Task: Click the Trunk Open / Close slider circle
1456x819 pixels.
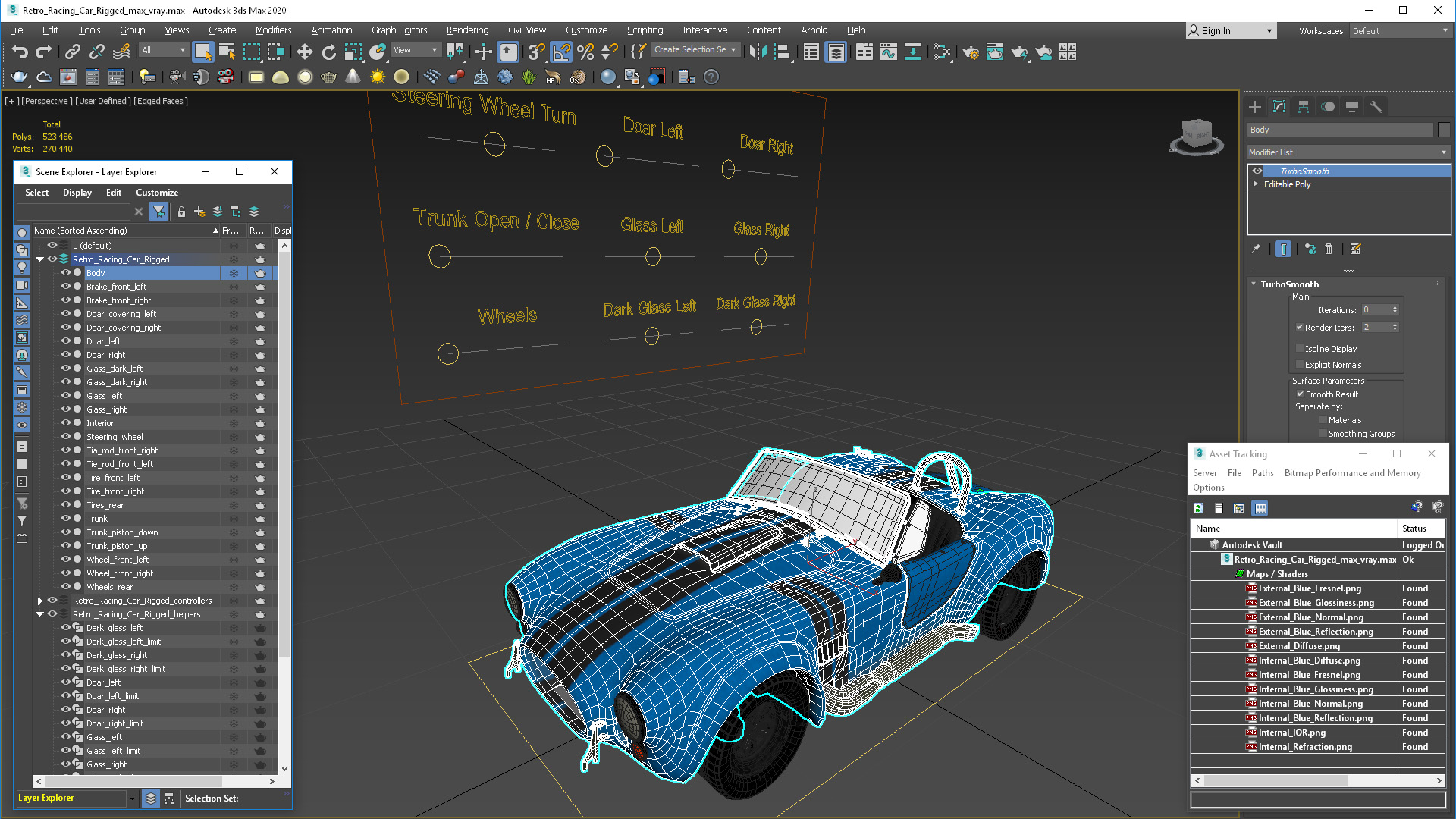Action: pyautogui.click(x=440, y=256)
